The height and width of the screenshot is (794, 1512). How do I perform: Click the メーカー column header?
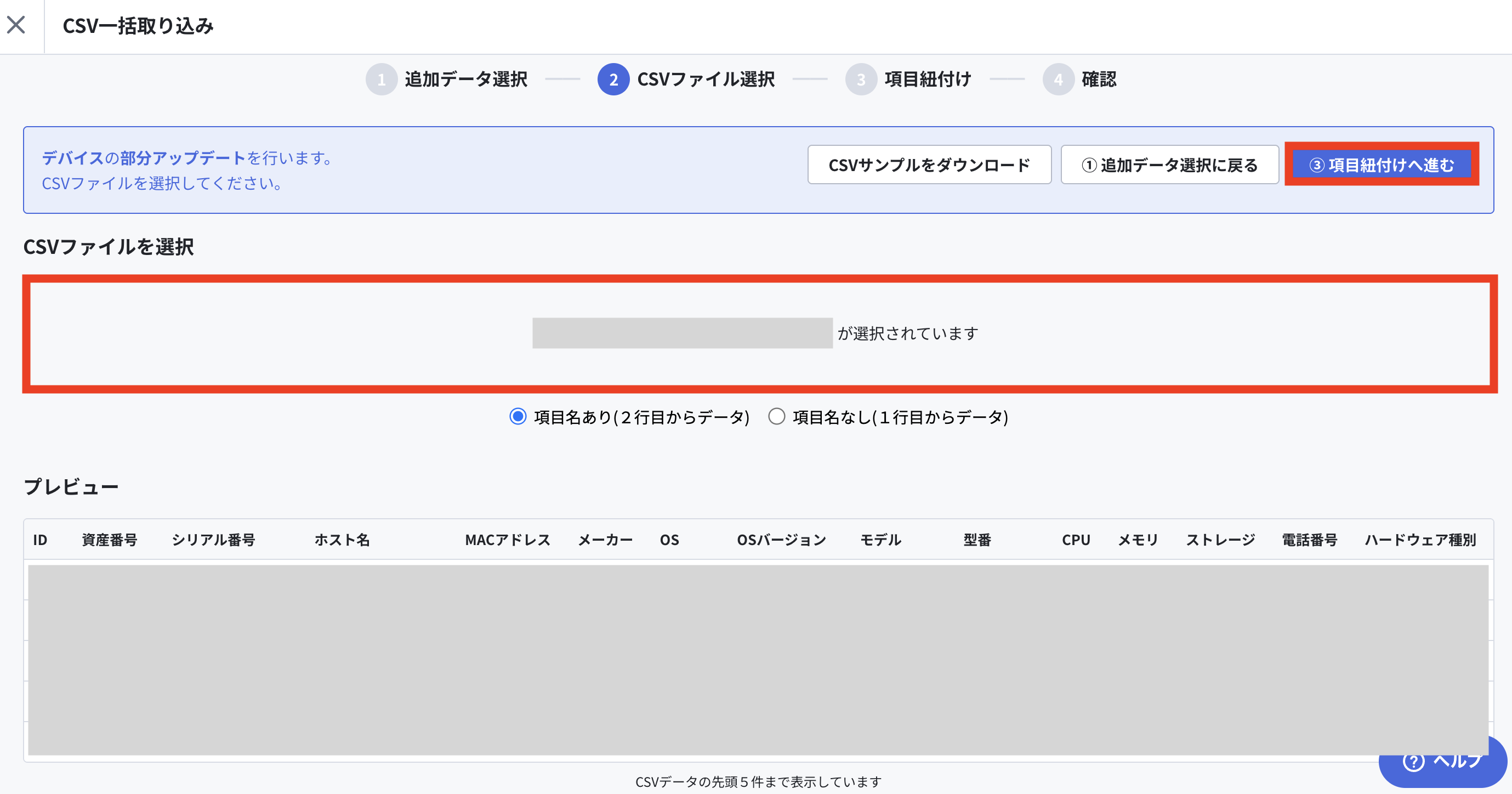[605, 540]
